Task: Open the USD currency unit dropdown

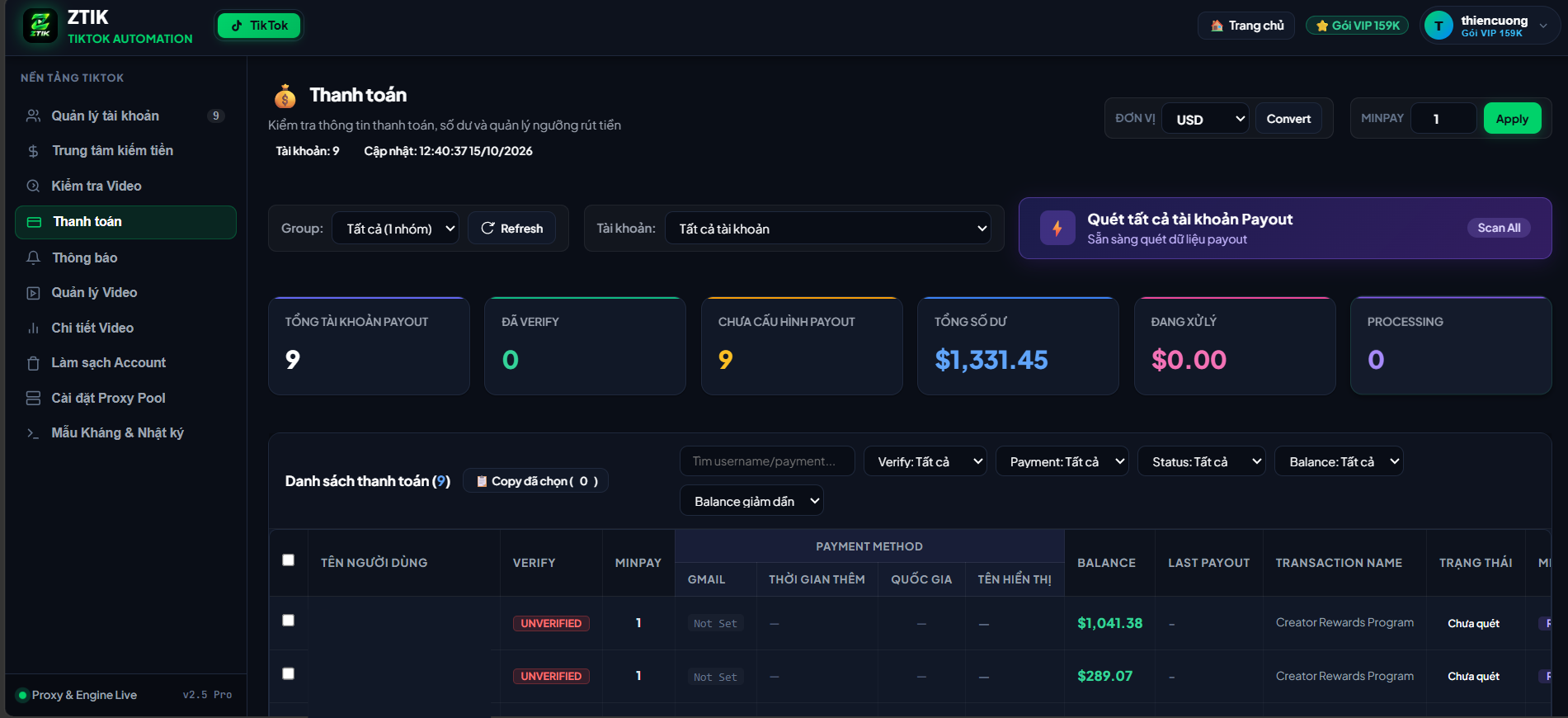Action: click(1205, 119)
